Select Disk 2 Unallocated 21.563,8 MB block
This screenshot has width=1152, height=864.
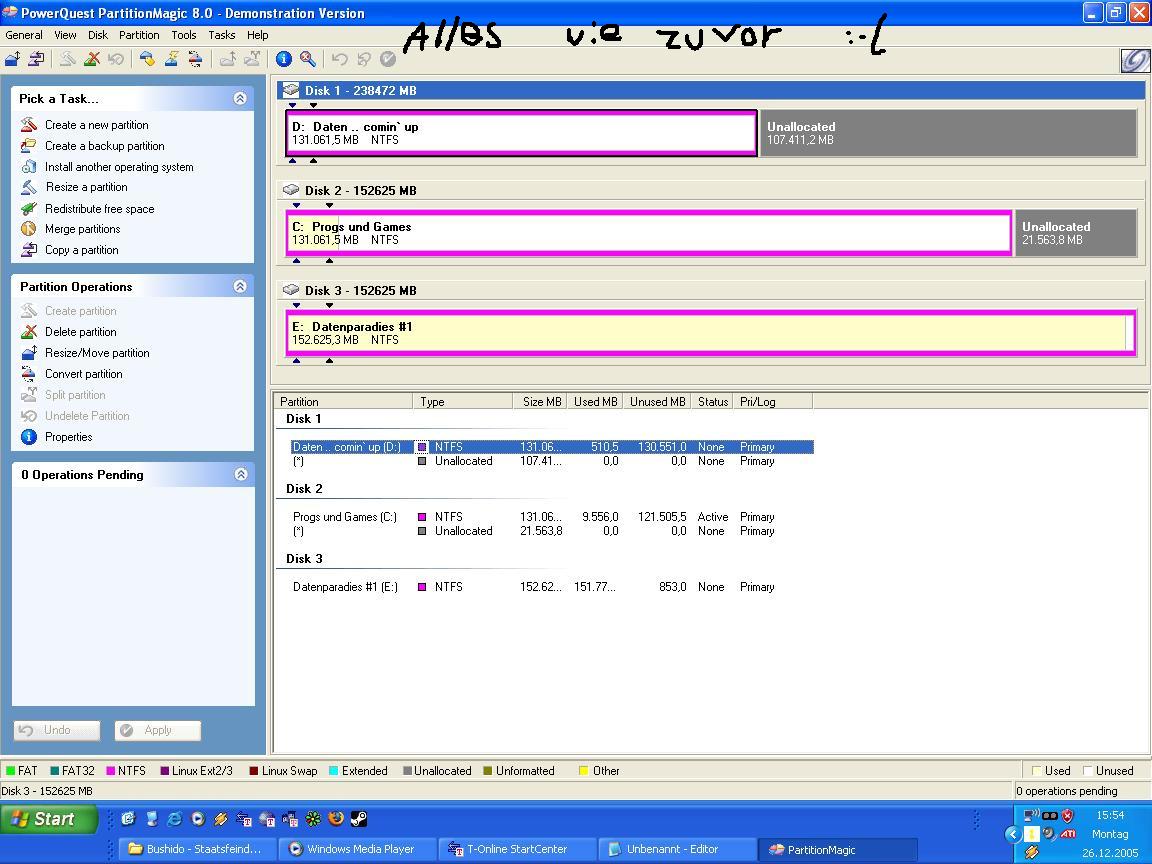click(x=1076, y=233)
